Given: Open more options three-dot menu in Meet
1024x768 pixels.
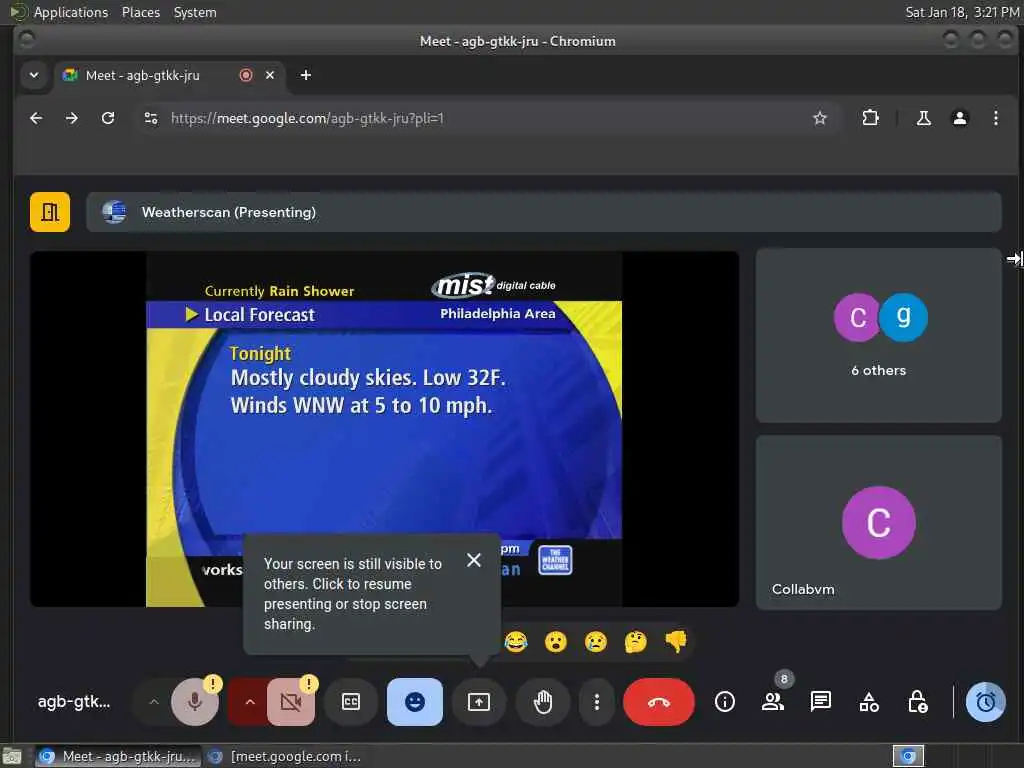Looking at the screenshot, I should coord(596,702).
